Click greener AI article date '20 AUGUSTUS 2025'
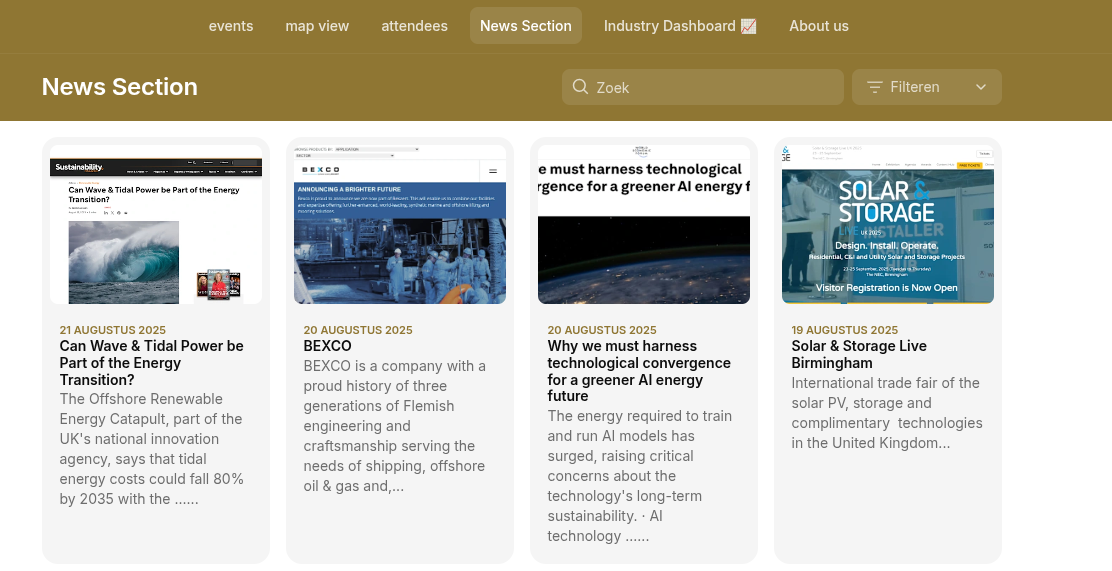 [602, 330]
